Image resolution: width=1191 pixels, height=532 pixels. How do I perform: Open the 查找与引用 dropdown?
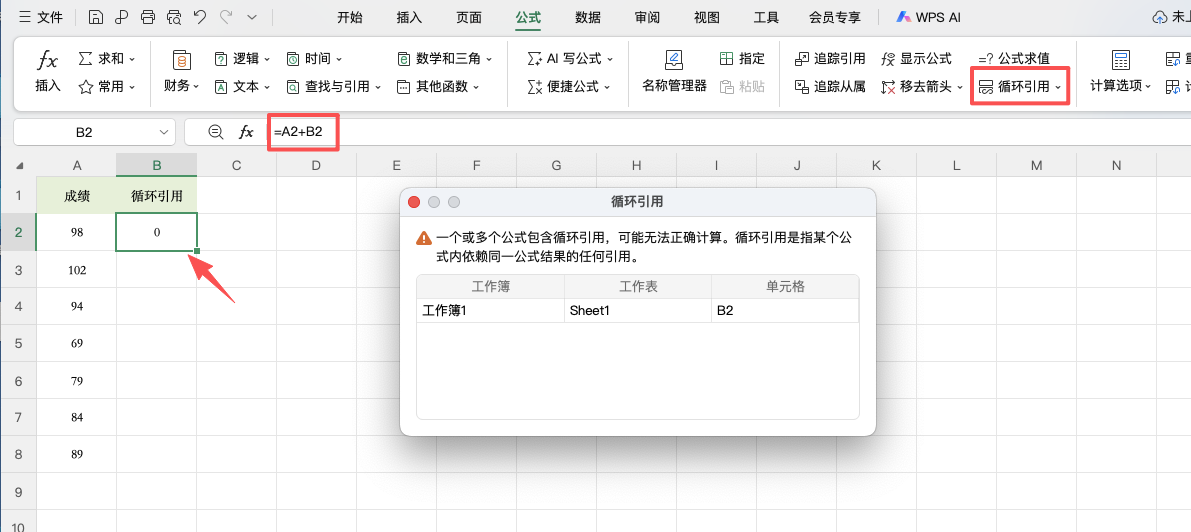click(333, 87)
